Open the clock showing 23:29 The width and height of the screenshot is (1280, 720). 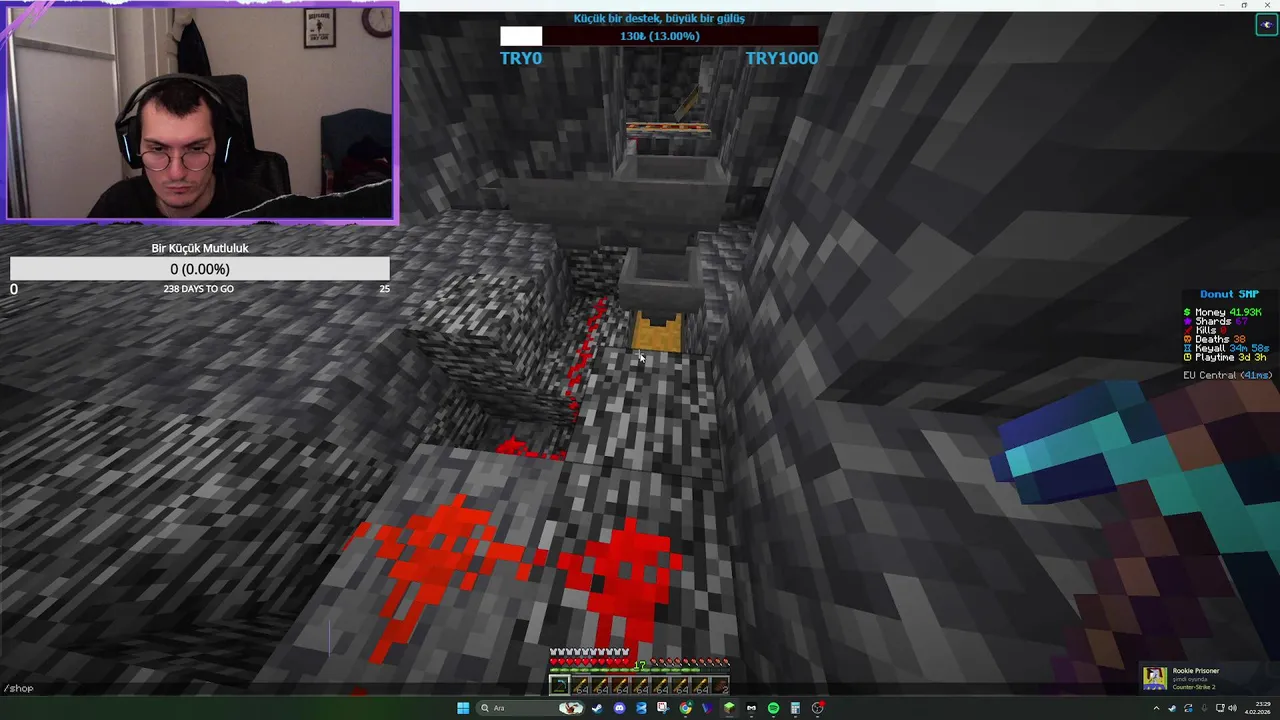(x=1263, y=704)
